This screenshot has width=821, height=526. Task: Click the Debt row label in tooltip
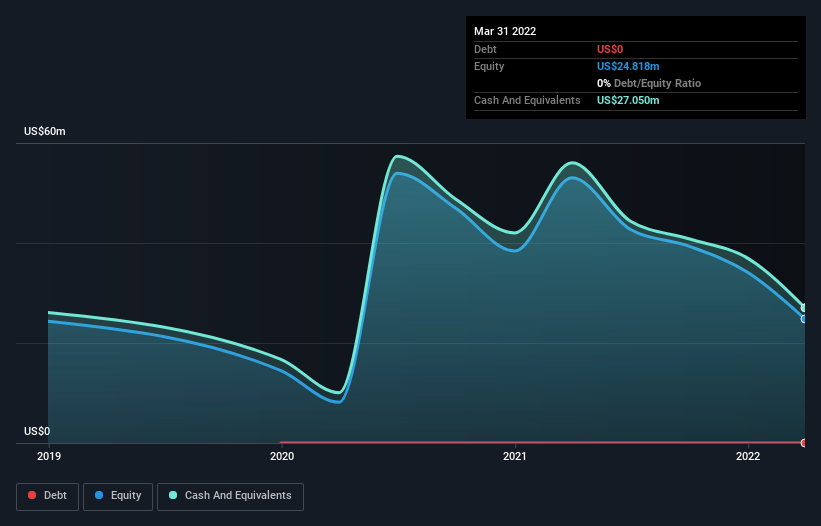coord(485,49)
